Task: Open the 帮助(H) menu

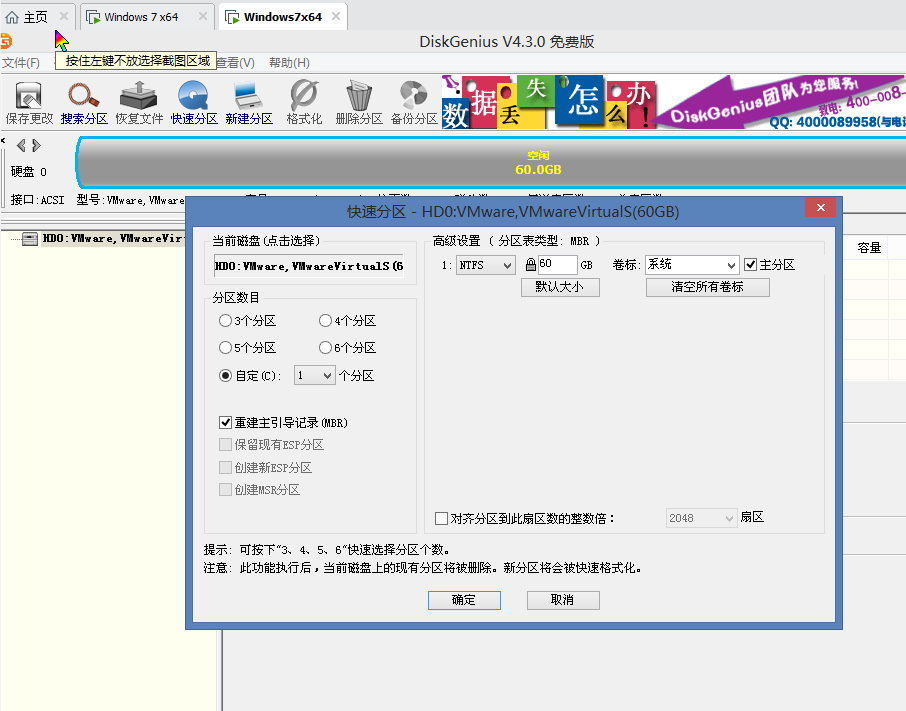Action: [289, 62]
